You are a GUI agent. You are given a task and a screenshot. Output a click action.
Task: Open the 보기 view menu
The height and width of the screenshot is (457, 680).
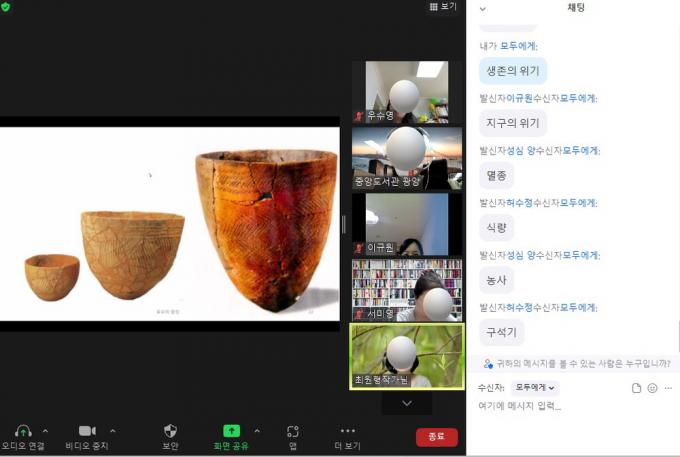pos(443,7)
